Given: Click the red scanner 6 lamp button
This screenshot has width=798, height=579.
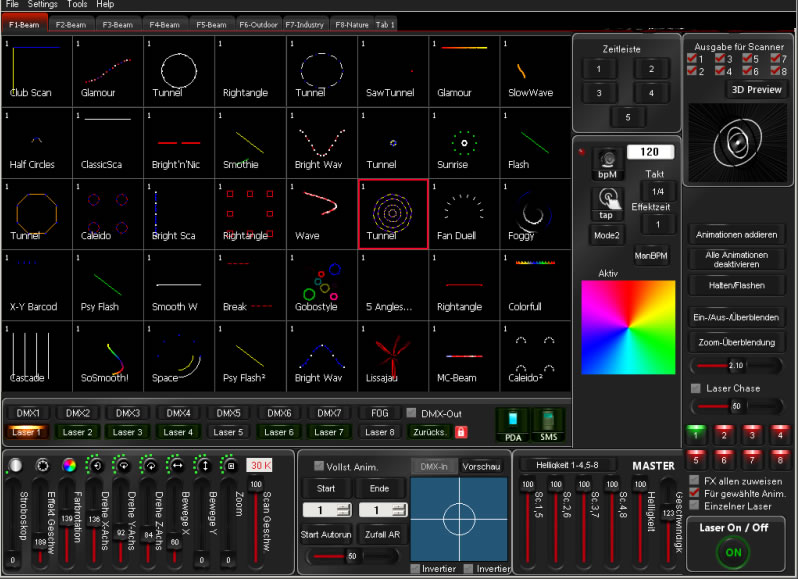Looking at the screenshot, I should tap(724, 458).
